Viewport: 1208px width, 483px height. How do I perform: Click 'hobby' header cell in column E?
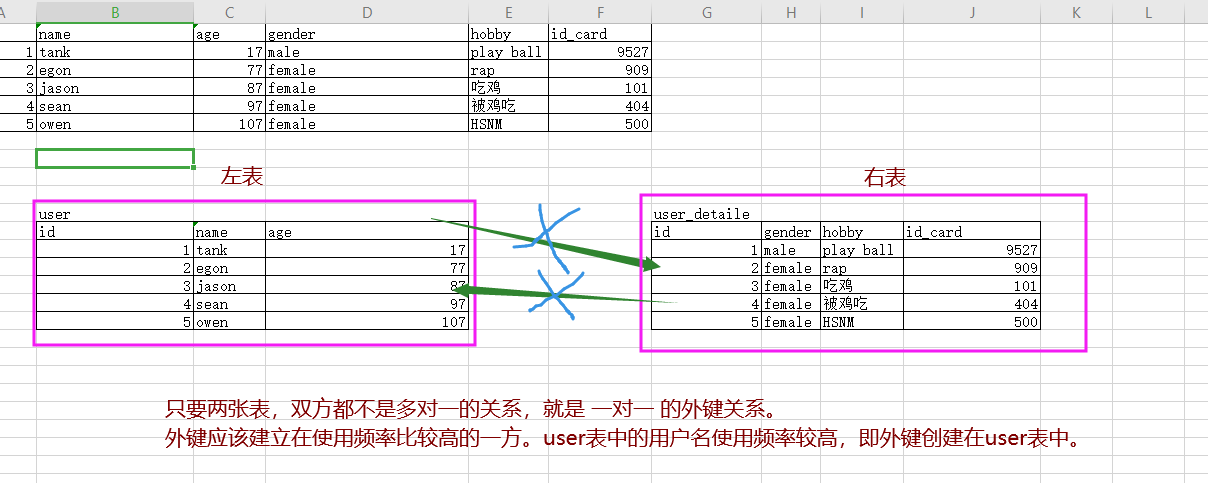point(508,34)
